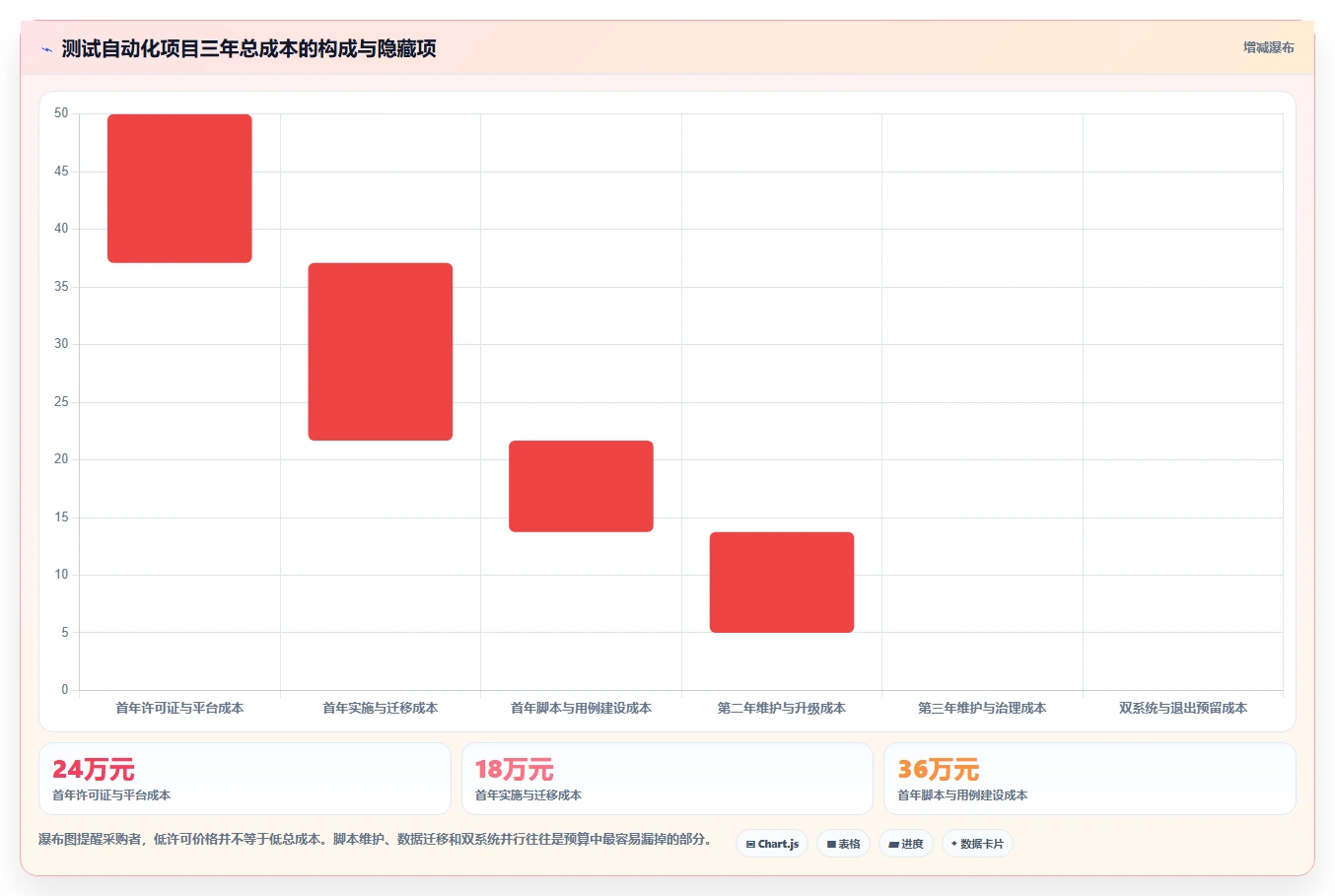Select the 首年实施与迁移成本 waterfall bar

[381, 352]
